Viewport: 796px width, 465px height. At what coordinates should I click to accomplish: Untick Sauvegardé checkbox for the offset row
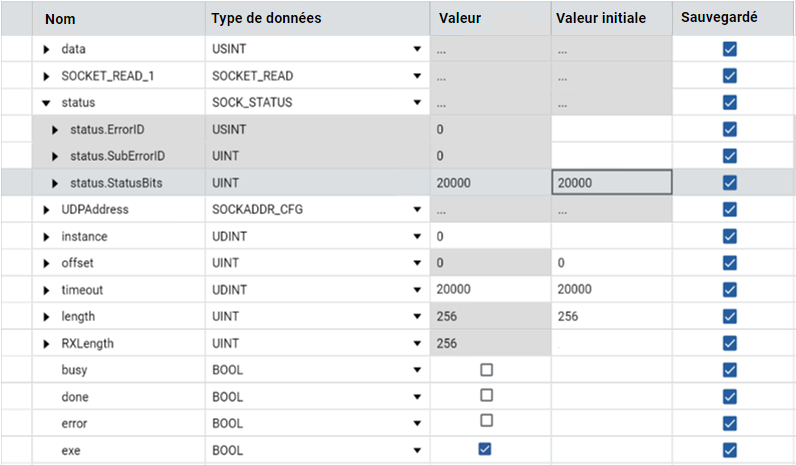(x=729, y=263)
